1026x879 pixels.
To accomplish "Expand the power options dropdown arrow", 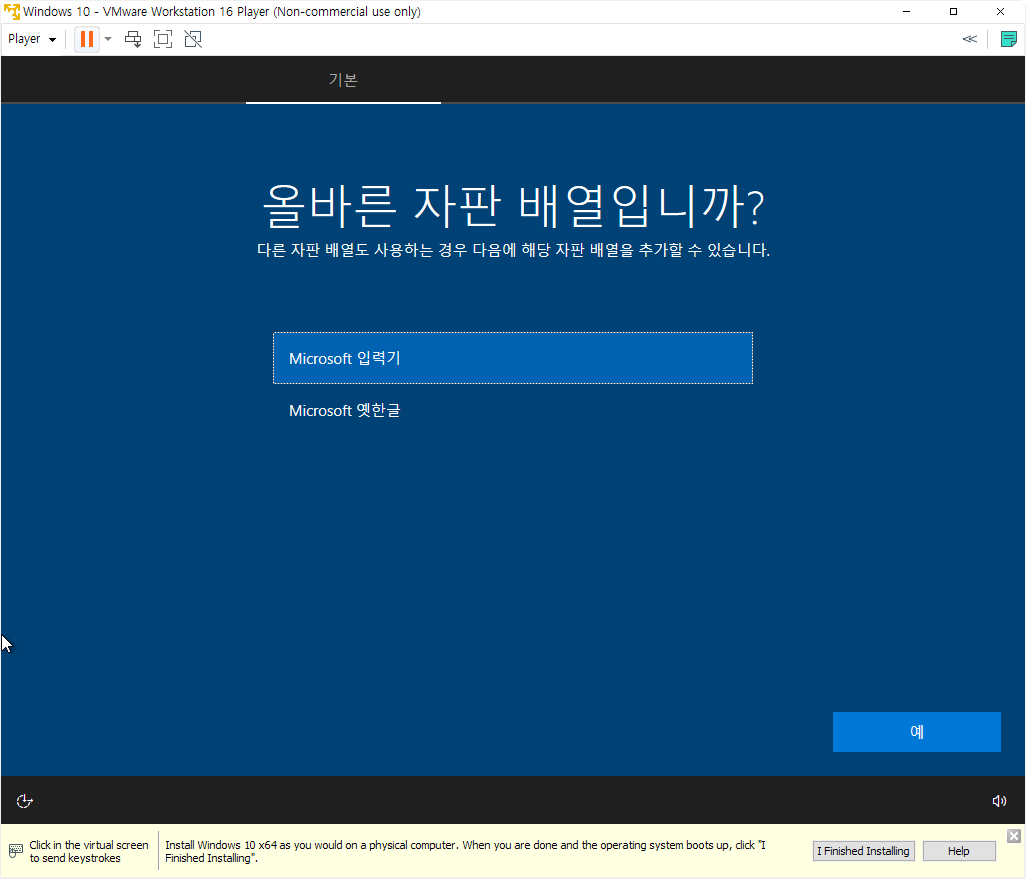I will [x=108, y=39].
